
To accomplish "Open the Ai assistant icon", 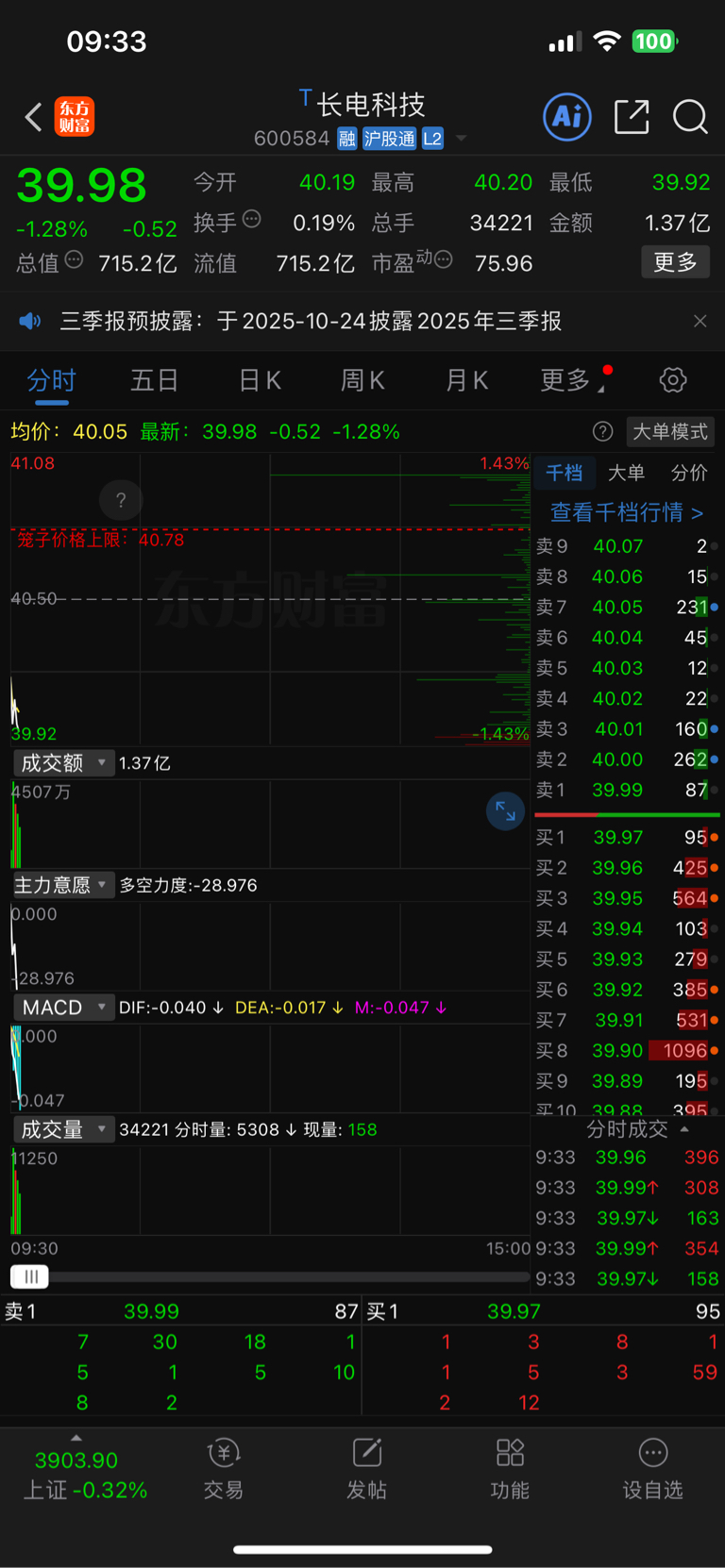I will (x=567, y=117).
